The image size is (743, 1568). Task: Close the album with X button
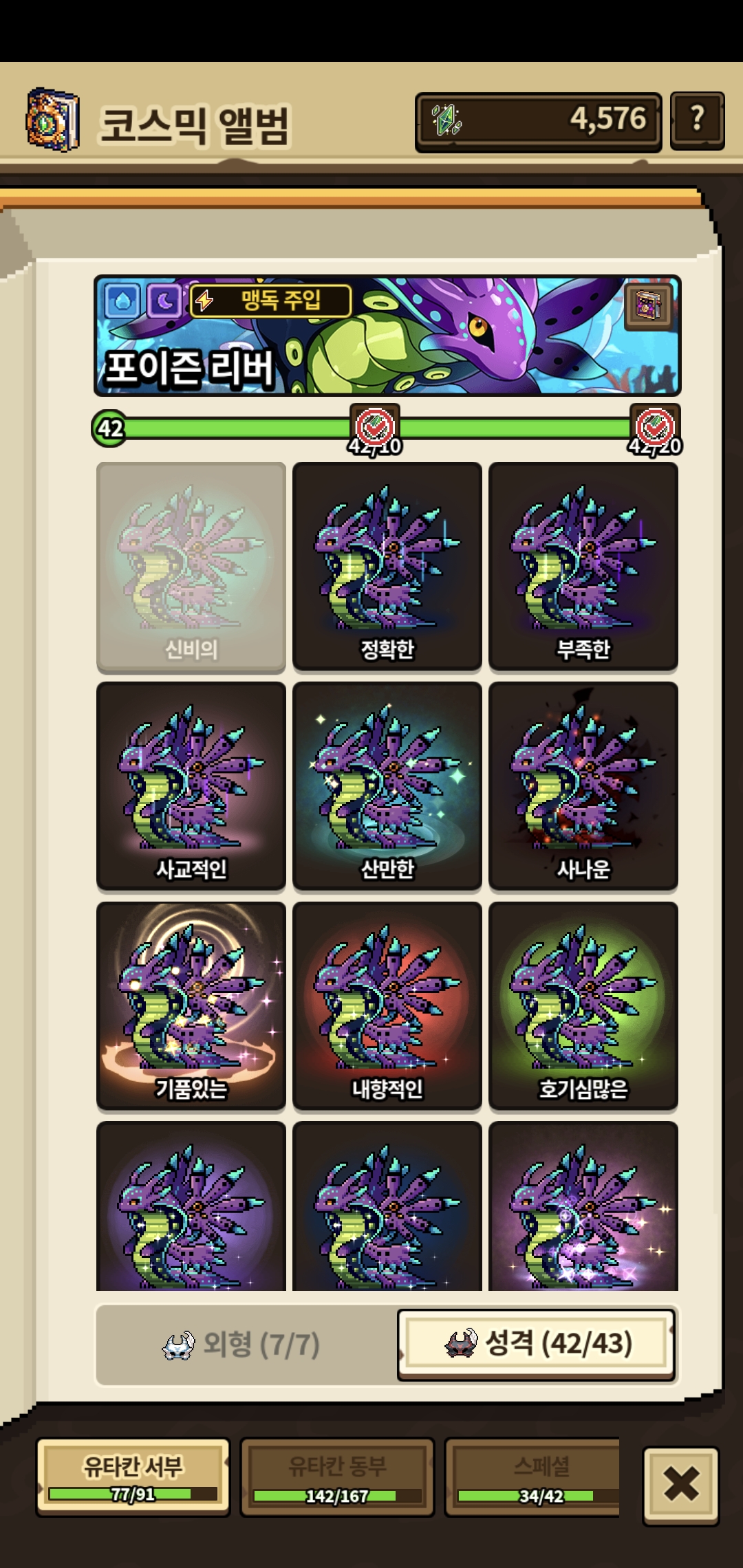point(681,1484)
